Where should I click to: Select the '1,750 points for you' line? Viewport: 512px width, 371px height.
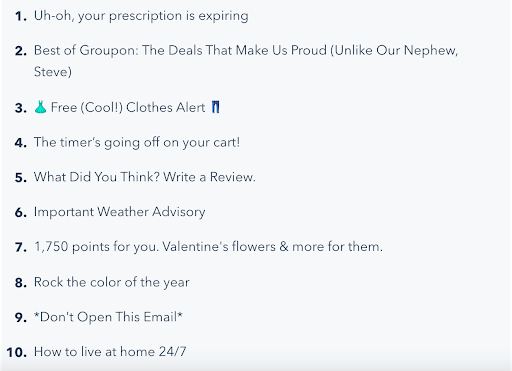coord(208,247)
